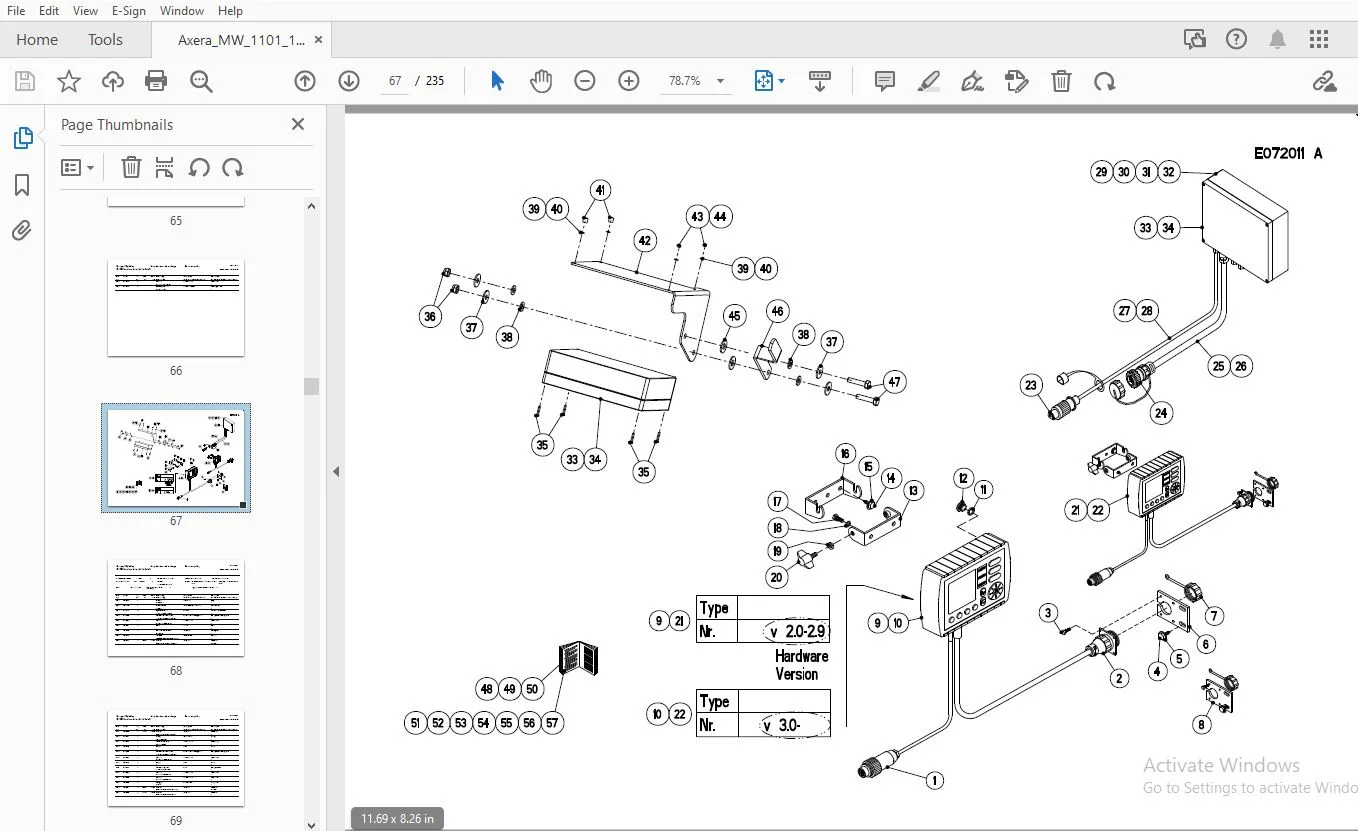This screenshot has height=831, width=1358.
Task: Zoom out with the minus button
Action: 585,81
